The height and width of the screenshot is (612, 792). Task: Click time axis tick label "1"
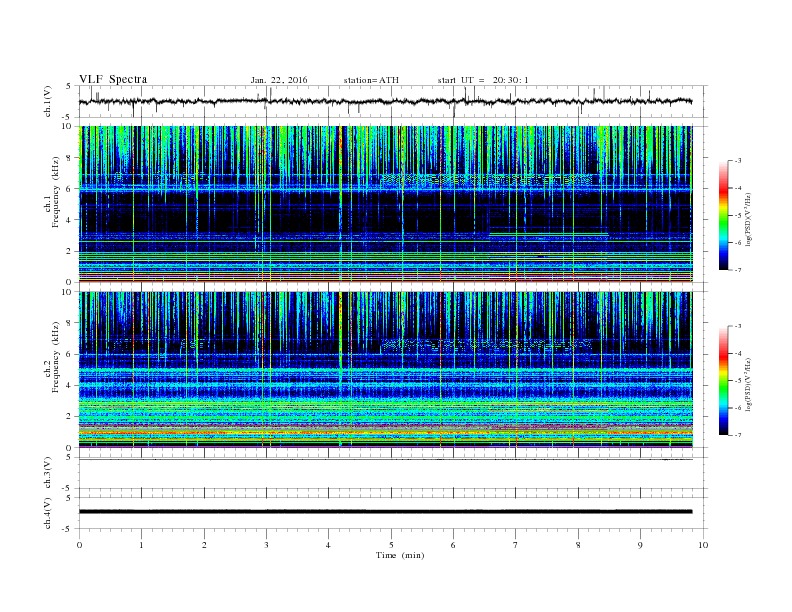pyautogui.click(x=141, y=545)
